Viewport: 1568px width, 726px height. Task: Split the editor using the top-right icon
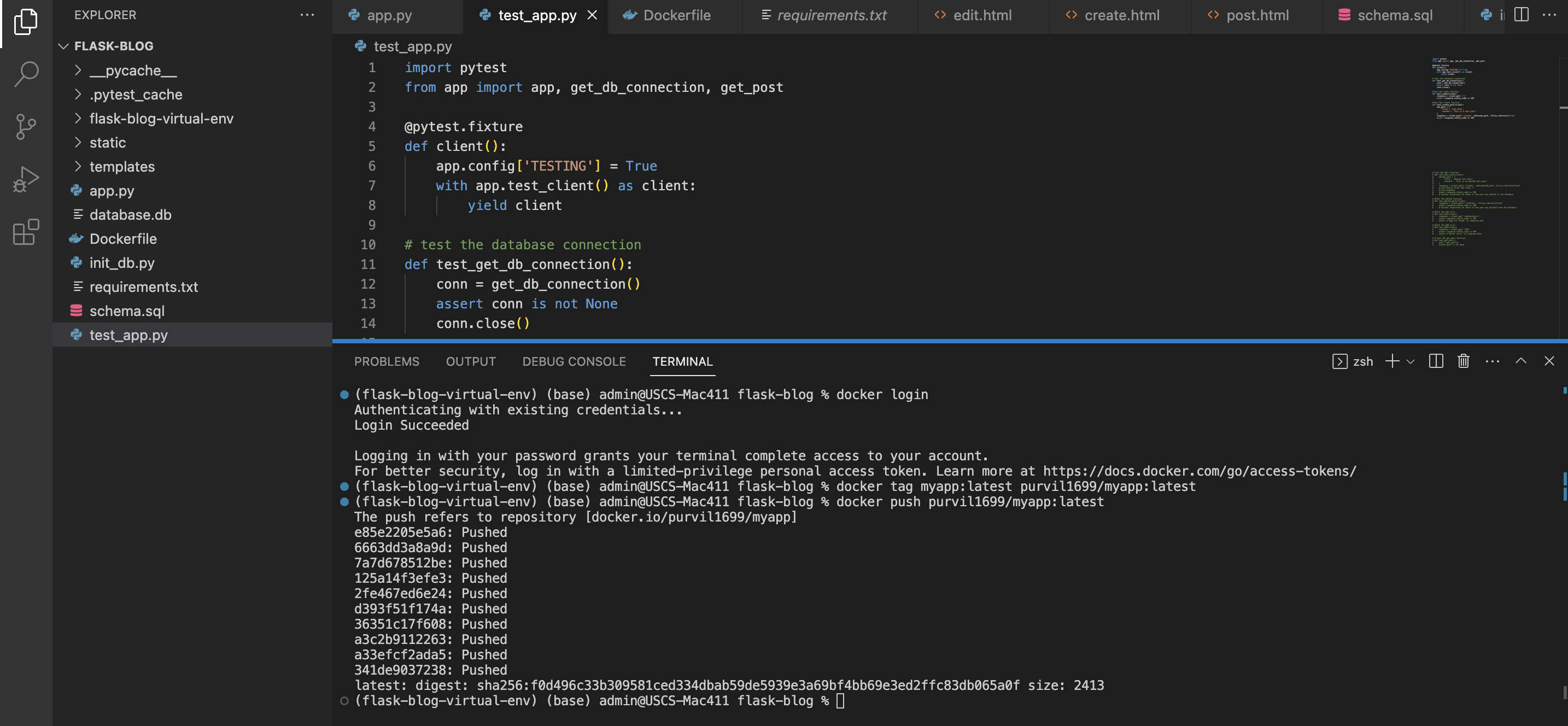click(x=1521, y=15)
